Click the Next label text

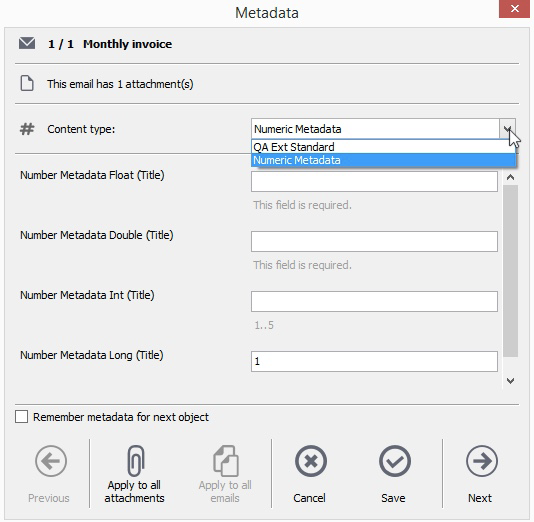click(480, 498)
